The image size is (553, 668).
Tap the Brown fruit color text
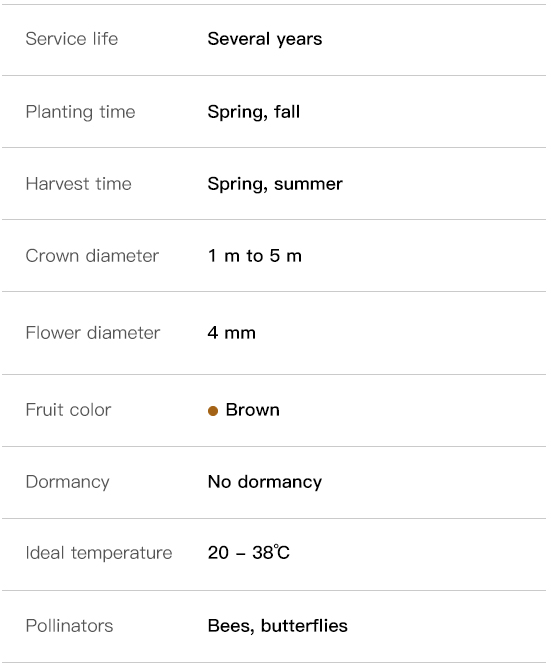point(253,410)
